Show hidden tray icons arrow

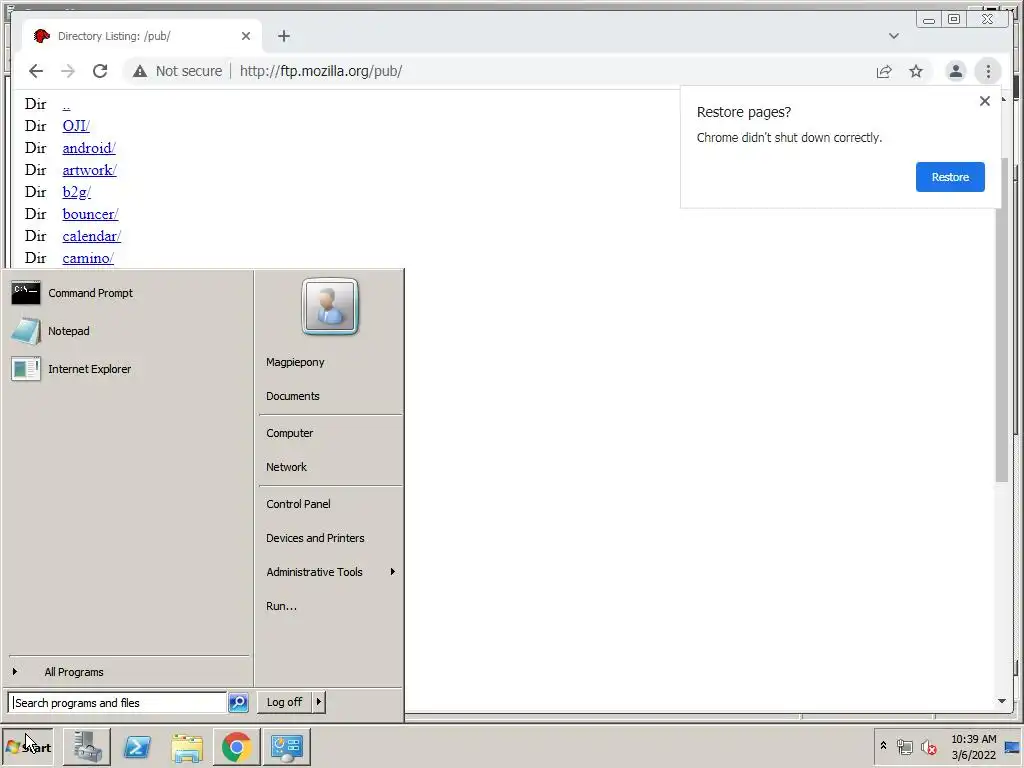click(x=883, y=746)
